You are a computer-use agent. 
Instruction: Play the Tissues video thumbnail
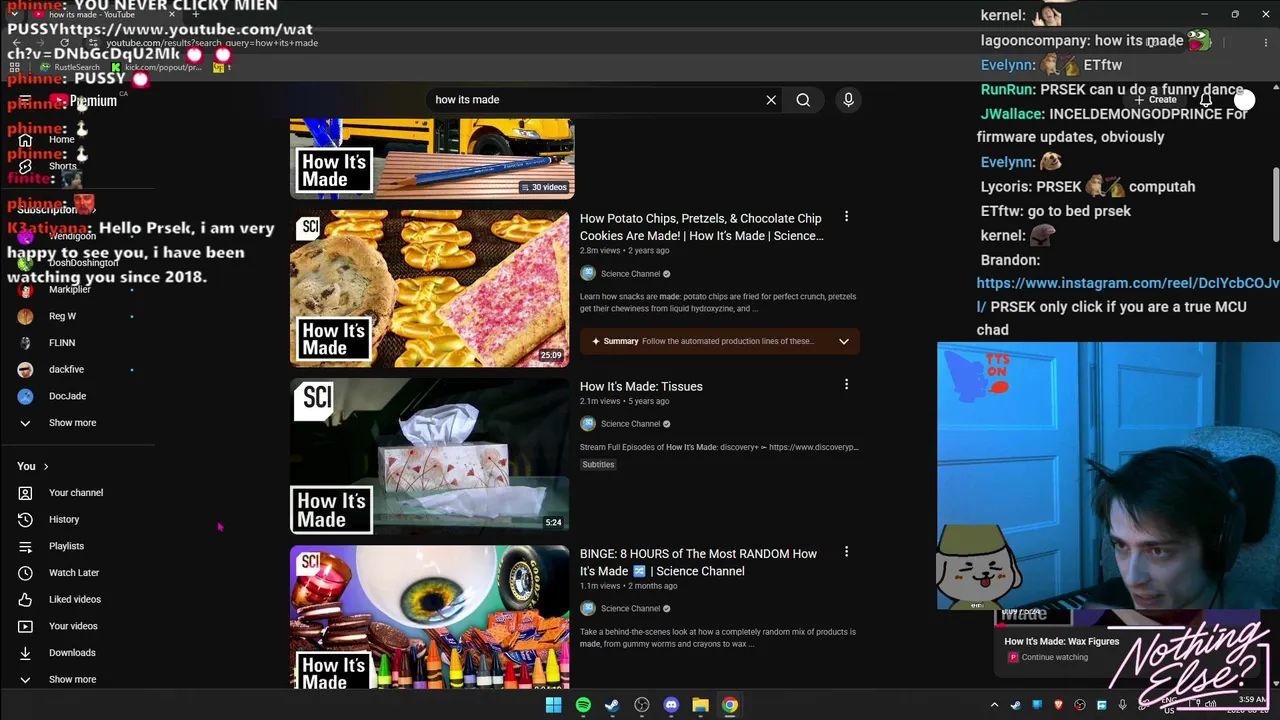pyautogui.click(x=430, y=456)
